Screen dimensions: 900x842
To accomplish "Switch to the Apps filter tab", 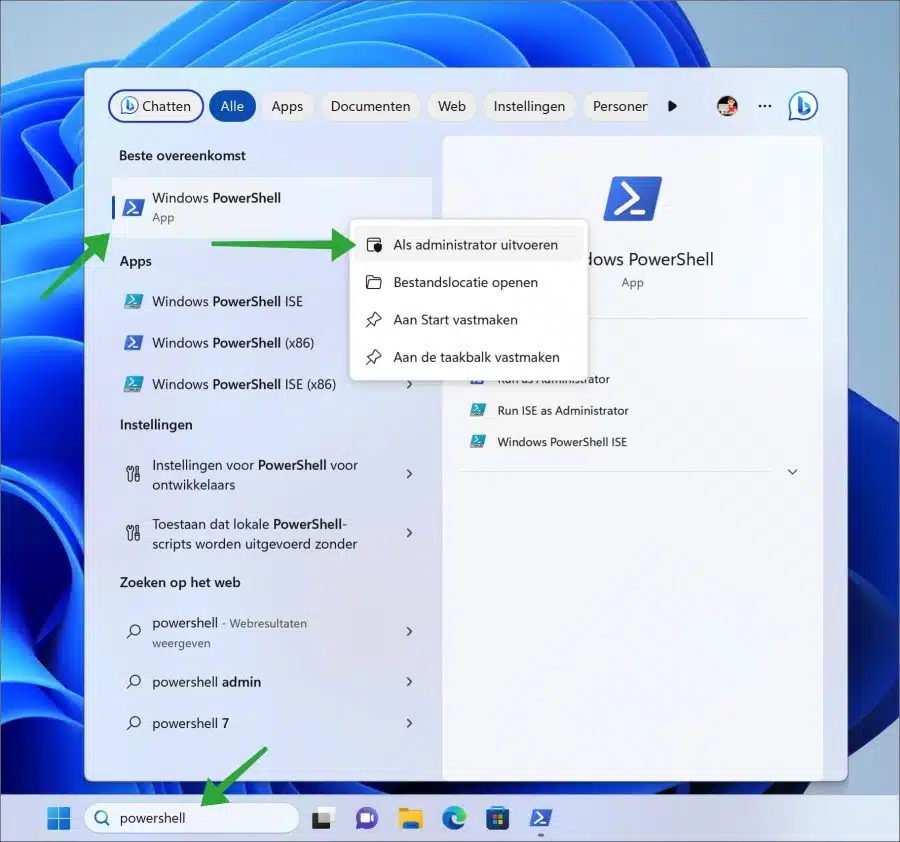I will pyautogui.click(x=287, y=106).
